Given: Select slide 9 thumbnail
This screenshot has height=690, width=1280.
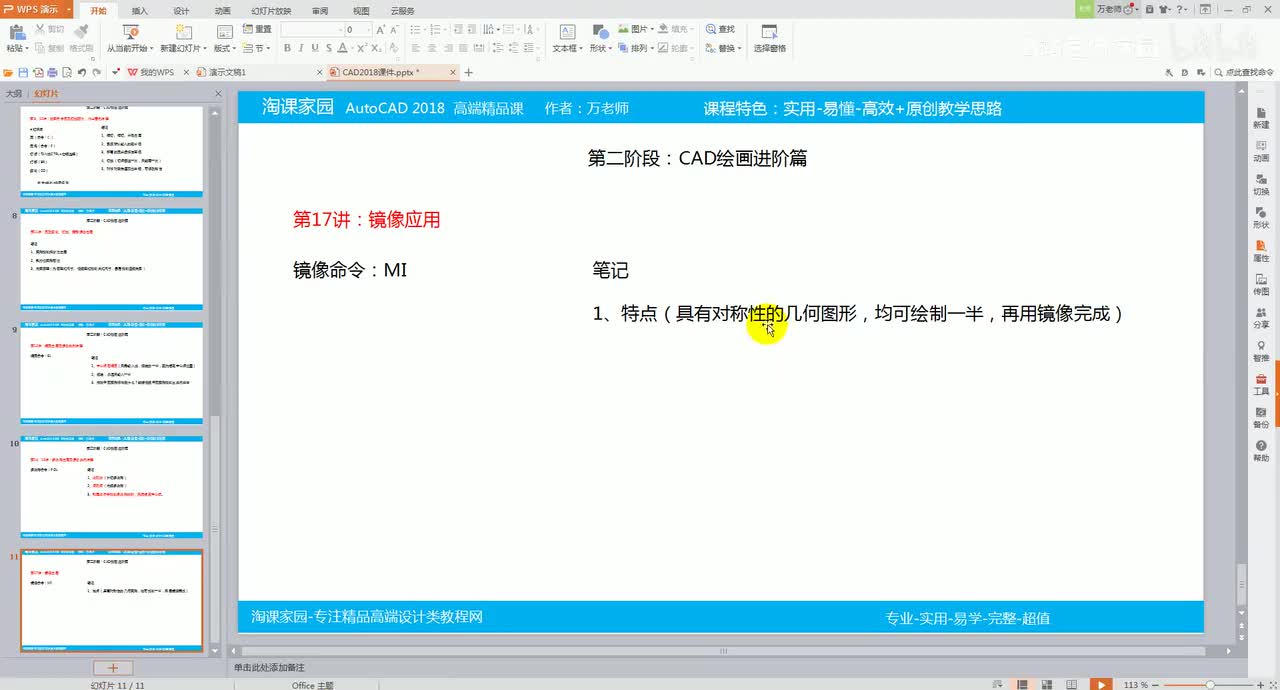Looking at the screenshot, I should pyautogui.click(x=112, y=373).
